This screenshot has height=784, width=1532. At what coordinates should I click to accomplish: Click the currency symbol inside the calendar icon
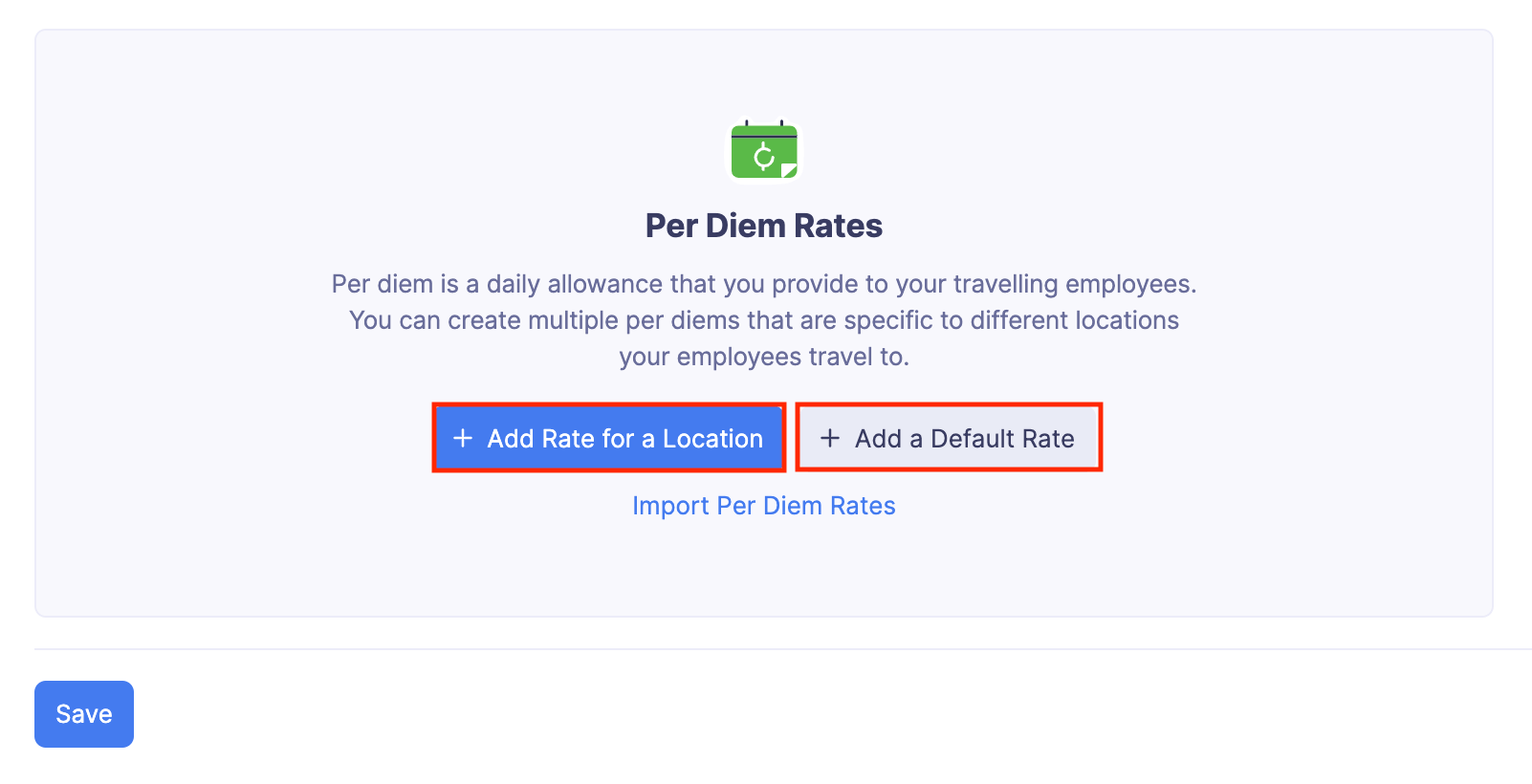point(763,156)
